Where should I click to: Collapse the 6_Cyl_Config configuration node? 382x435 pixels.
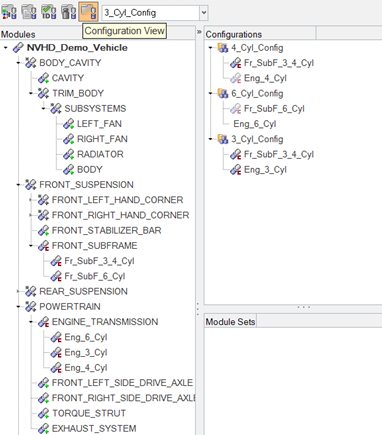click(x=210, y=93)
